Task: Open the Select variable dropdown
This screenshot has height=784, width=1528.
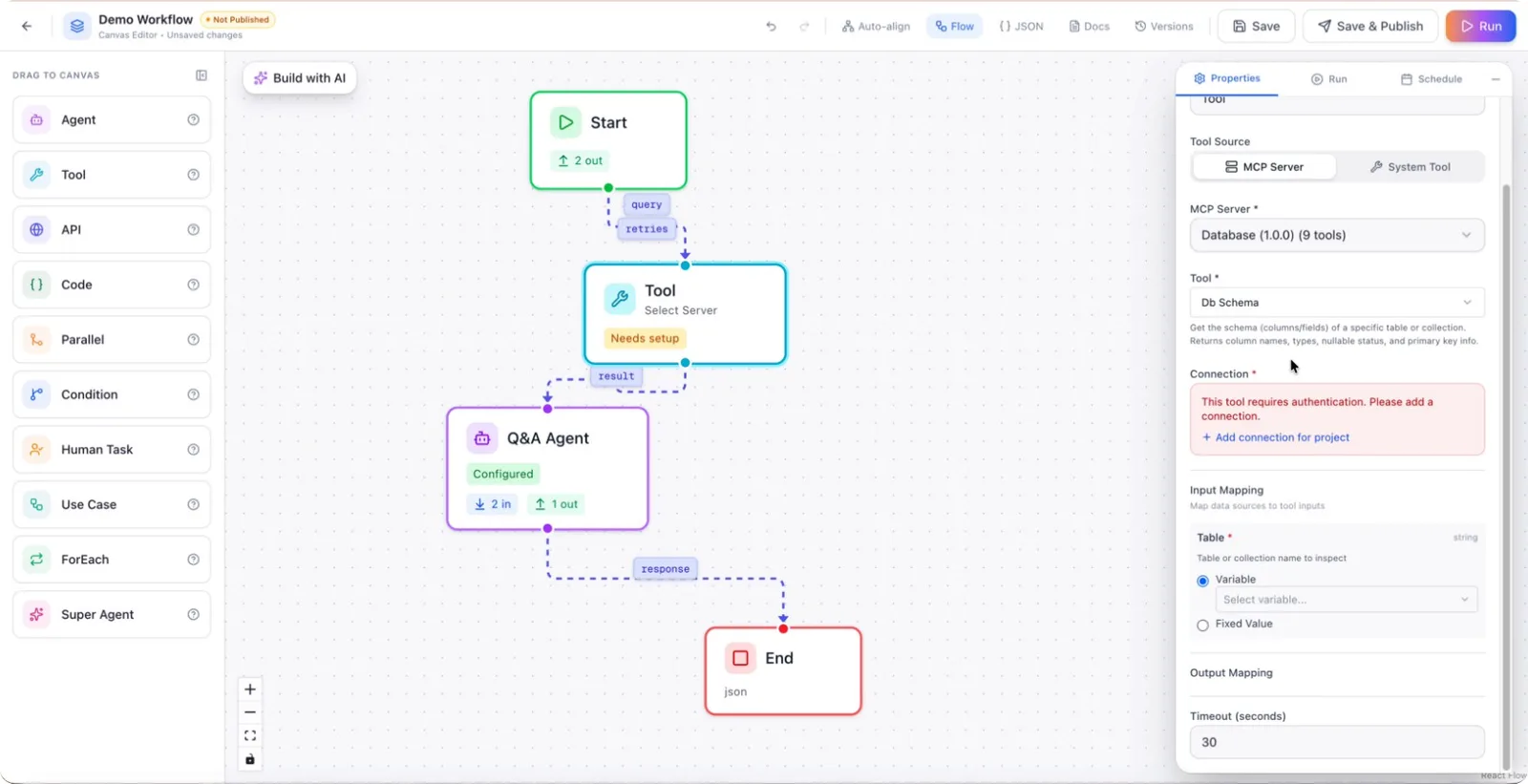Action: [x=1347, y=600]
